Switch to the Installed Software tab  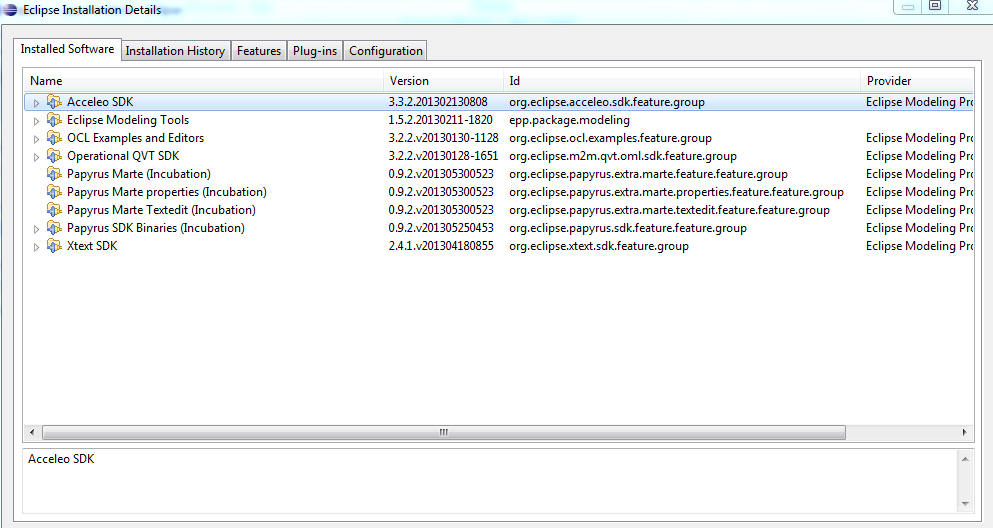pyautogui.click(x=67, y=49)
